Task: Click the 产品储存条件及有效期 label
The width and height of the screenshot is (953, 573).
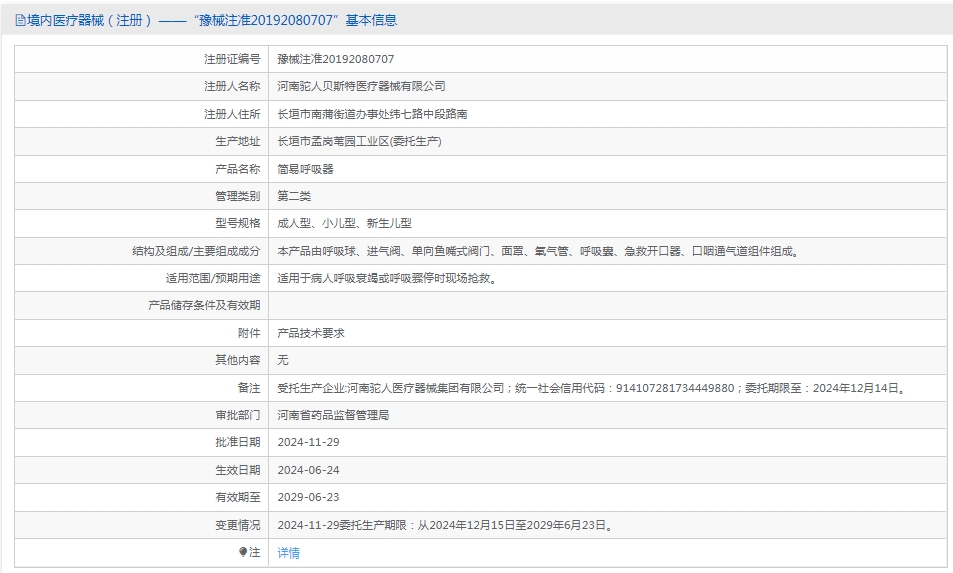Action: pyautogui.click(x=204, y=305)
